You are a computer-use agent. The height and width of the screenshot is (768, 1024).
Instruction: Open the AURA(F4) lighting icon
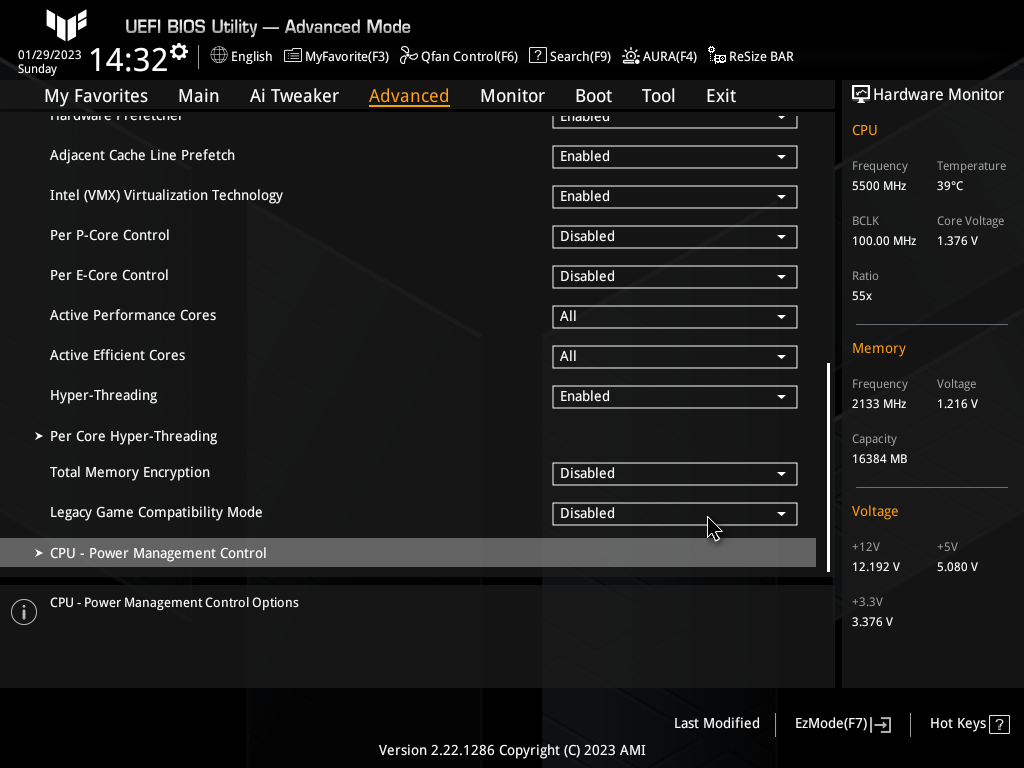631,56
